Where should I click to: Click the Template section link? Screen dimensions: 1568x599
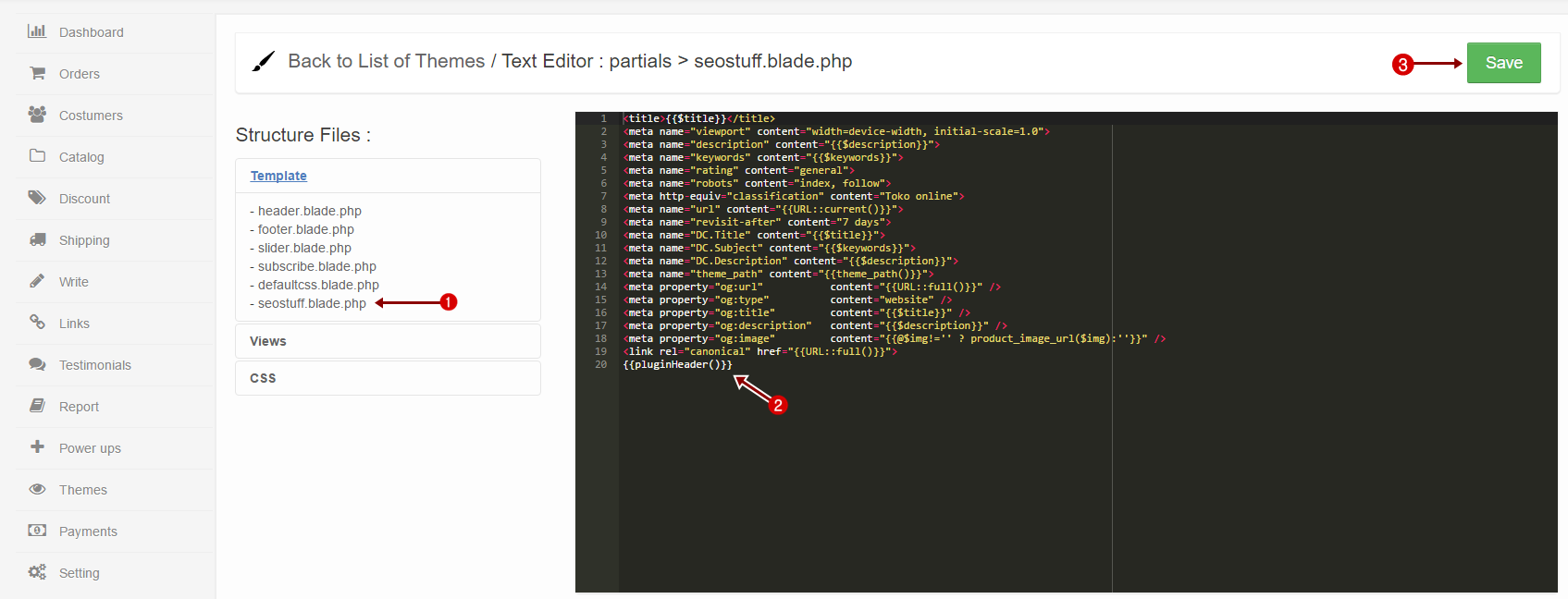click(x=278, y=176)
